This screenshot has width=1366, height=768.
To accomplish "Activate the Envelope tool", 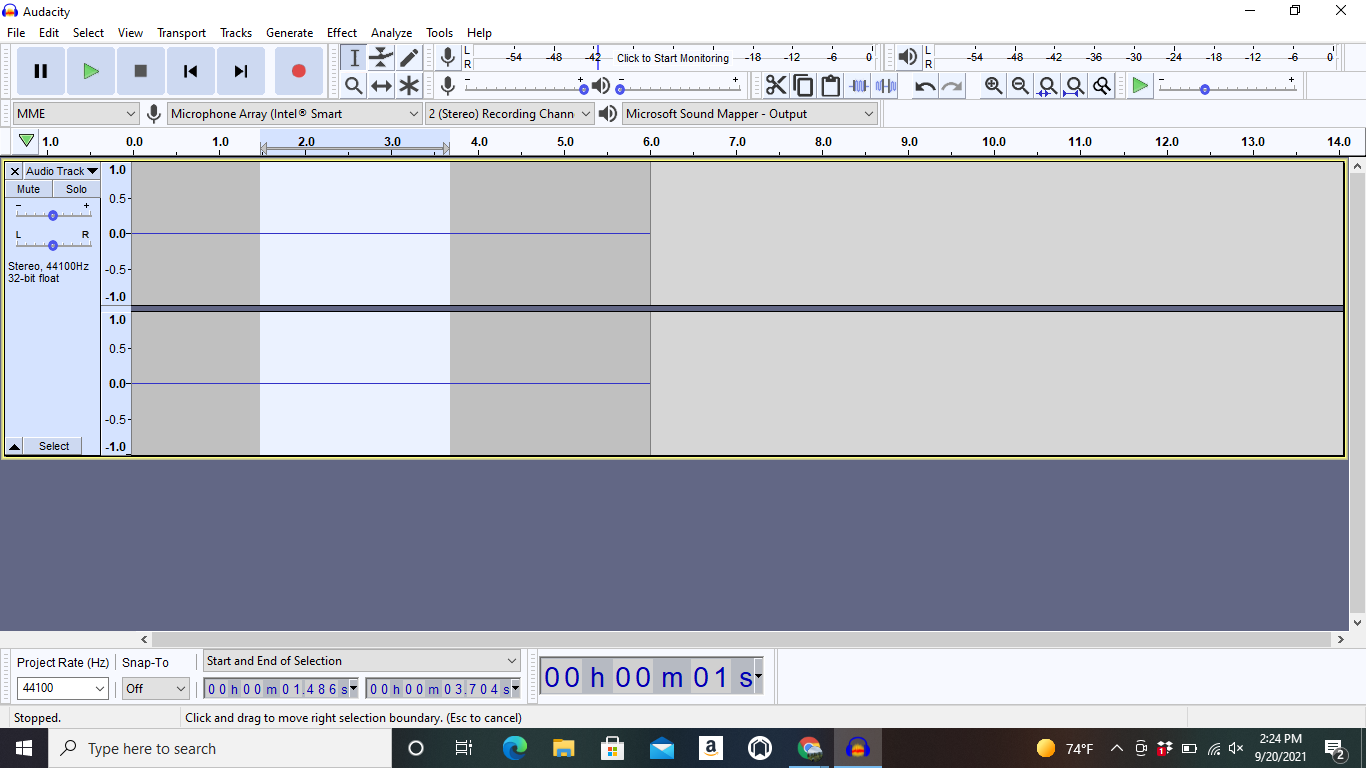I will 381,57.
